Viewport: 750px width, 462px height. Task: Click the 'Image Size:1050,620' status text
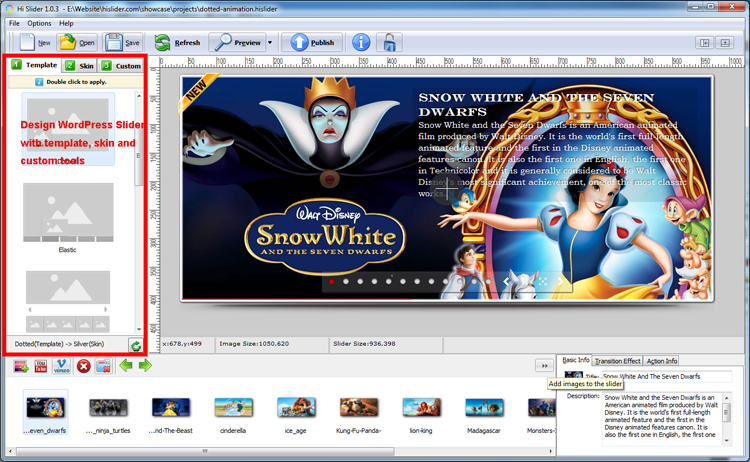[254, 343]
